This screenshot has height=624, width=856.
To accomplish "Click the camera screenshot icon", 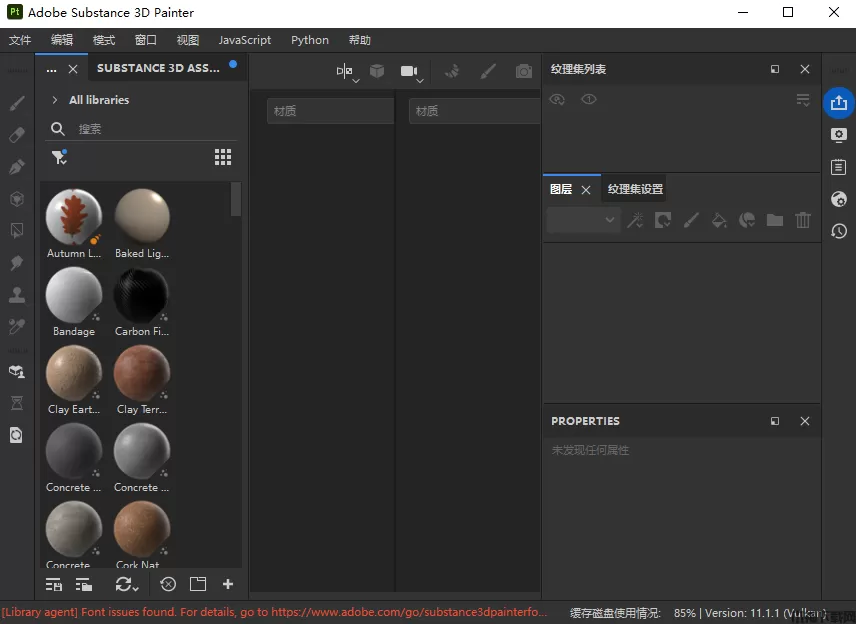I will click(x=523, y=71).
